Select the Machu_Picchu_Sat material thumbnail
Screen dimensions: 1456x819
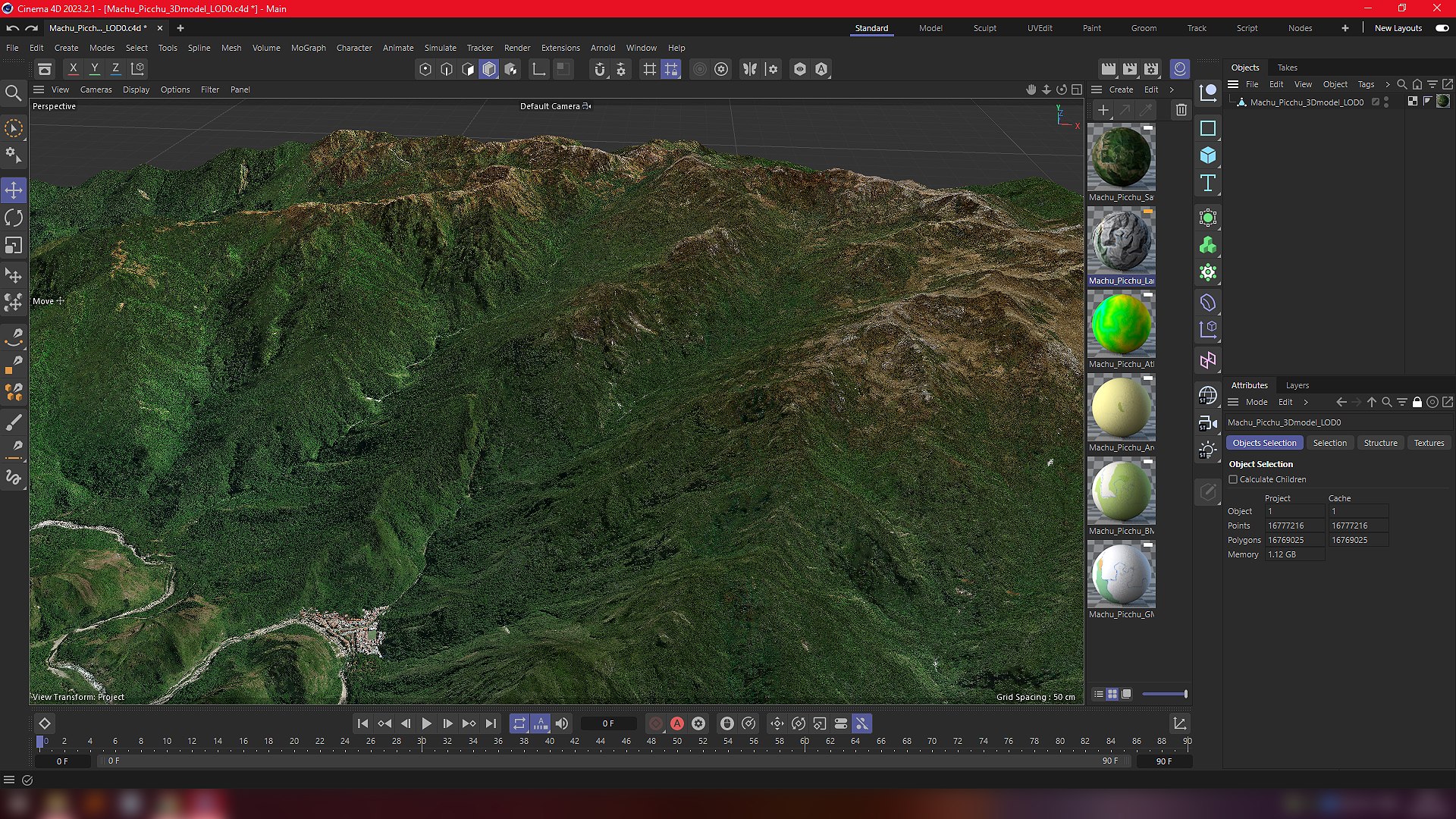tap(1122, 157)
